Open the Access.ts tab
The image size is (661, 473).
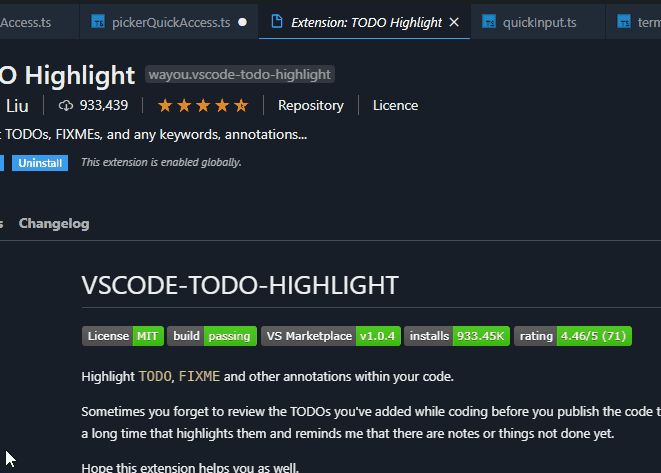point(38,22)
